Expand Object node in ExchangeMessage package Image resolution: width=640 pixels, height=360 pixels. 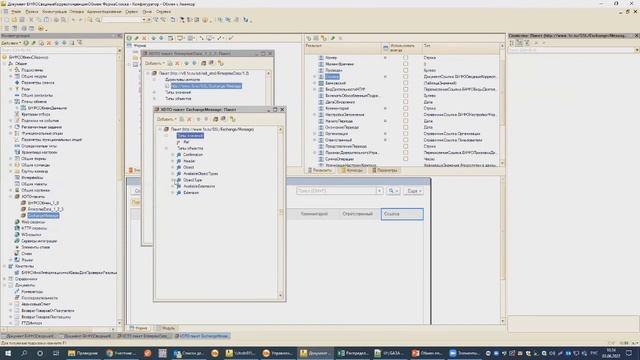click(173, 167)
